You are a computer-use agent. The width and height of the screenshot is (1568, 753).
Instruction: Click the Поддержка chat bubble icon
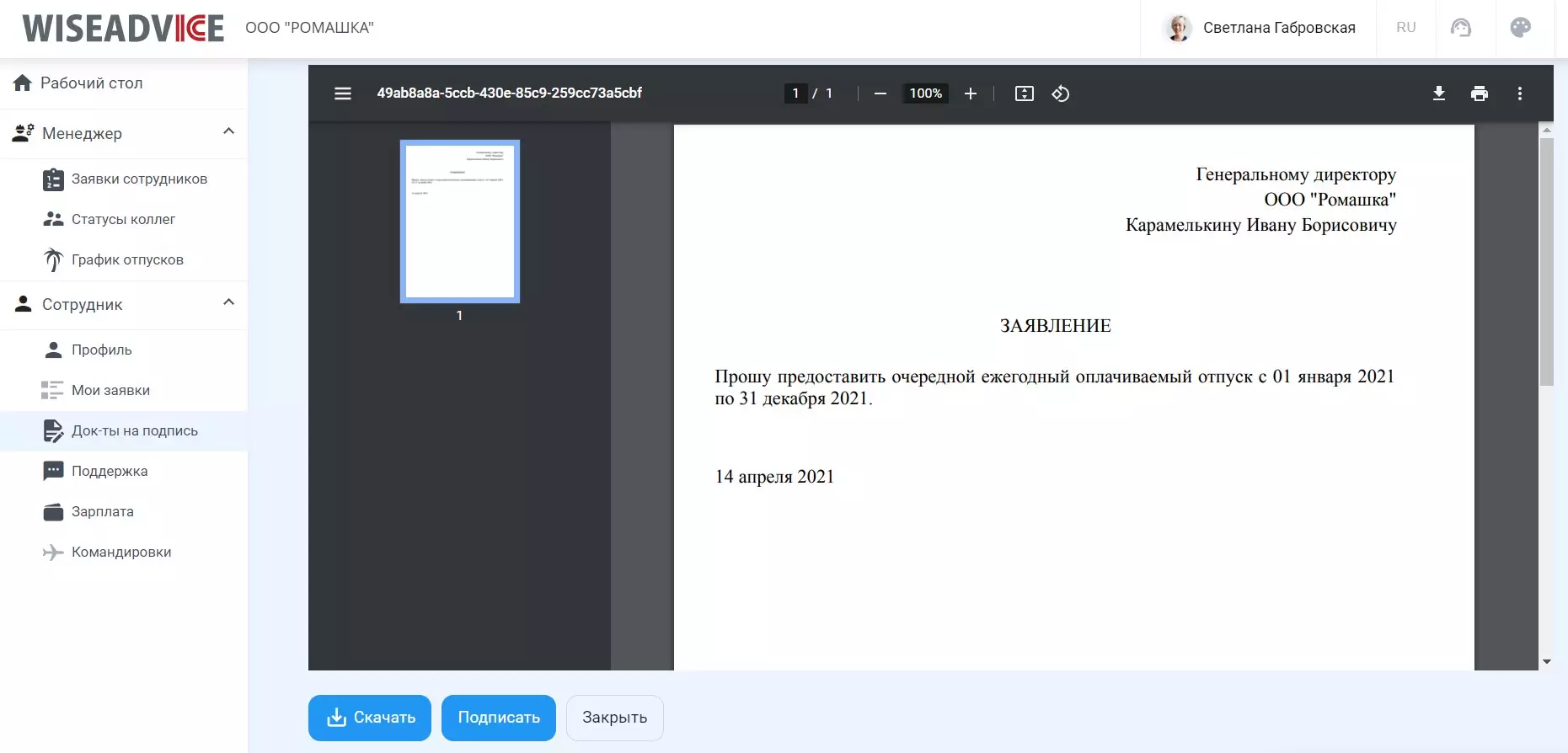pyautogui.click(x=53, y=471)
